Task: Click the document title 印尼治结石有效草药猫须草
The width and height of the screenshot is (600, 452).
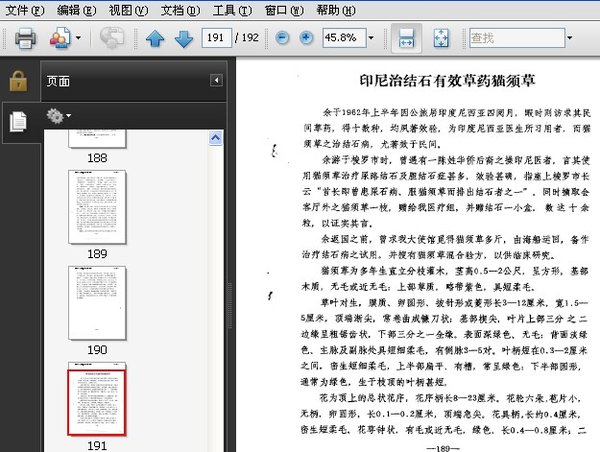Action: tap(447, 80)
